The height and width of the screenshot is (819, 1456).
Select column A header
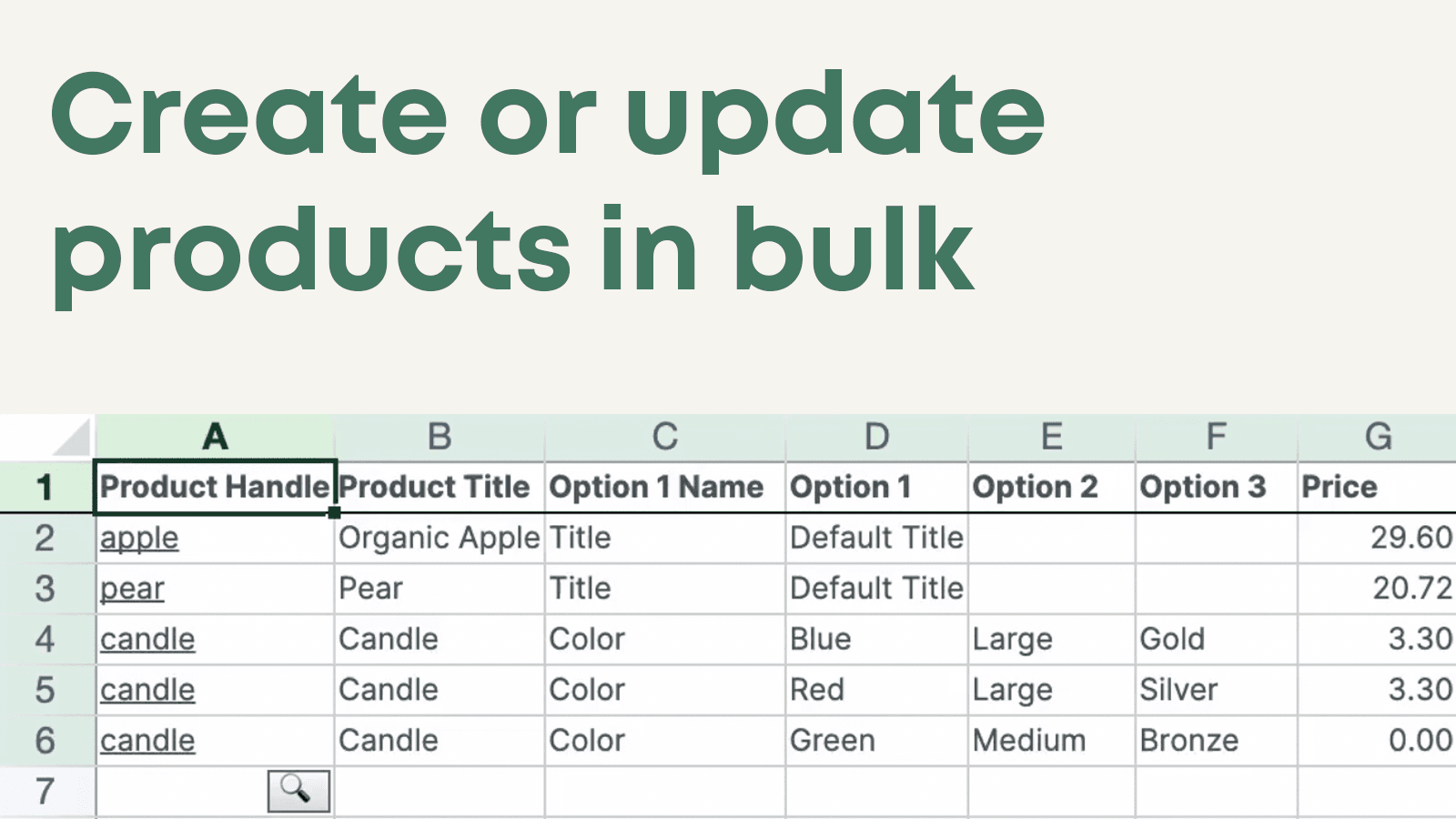pyautogui.click(x=215, y=437)
